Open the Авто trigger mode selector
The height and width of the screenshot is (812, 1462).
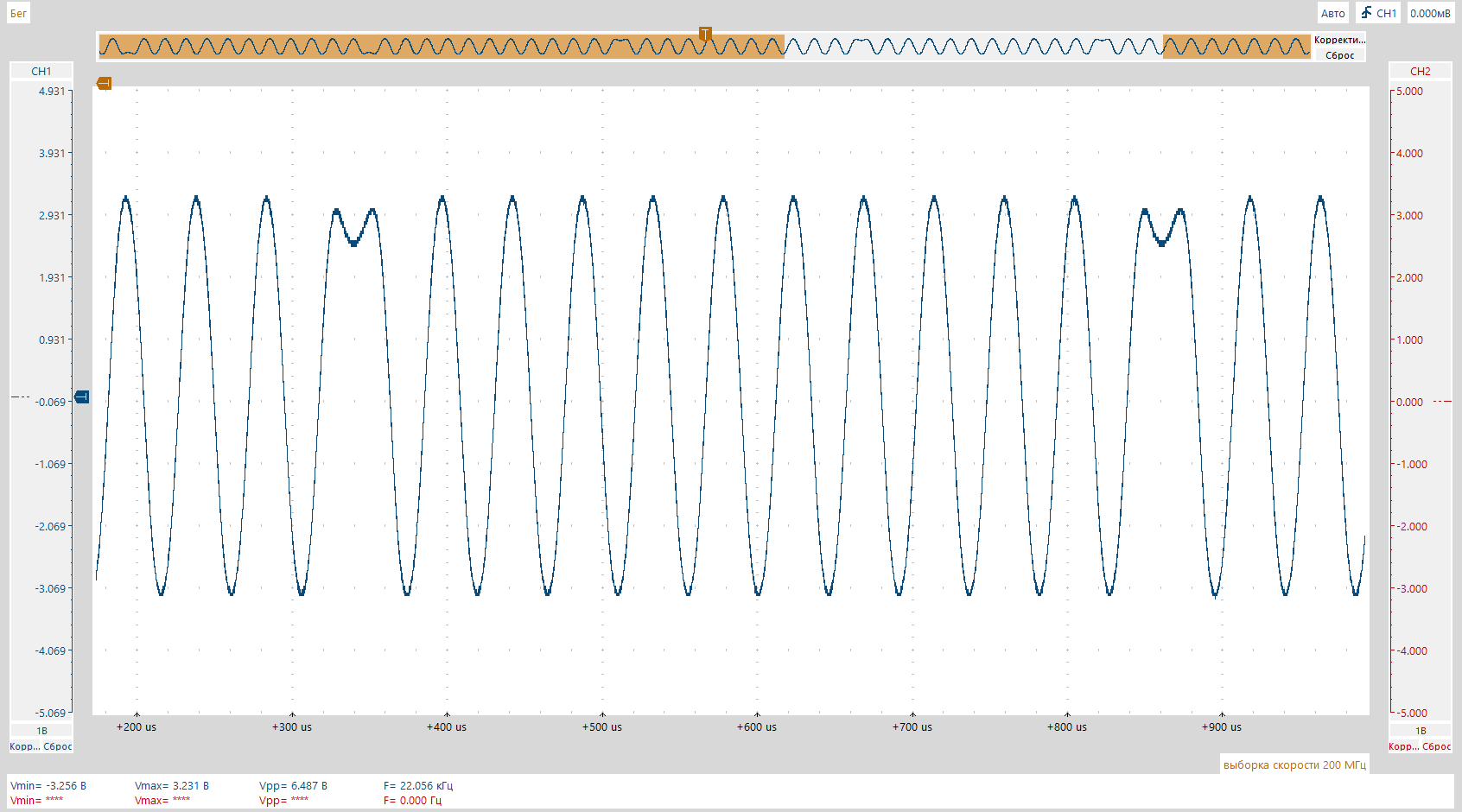tap(1332, 13)
